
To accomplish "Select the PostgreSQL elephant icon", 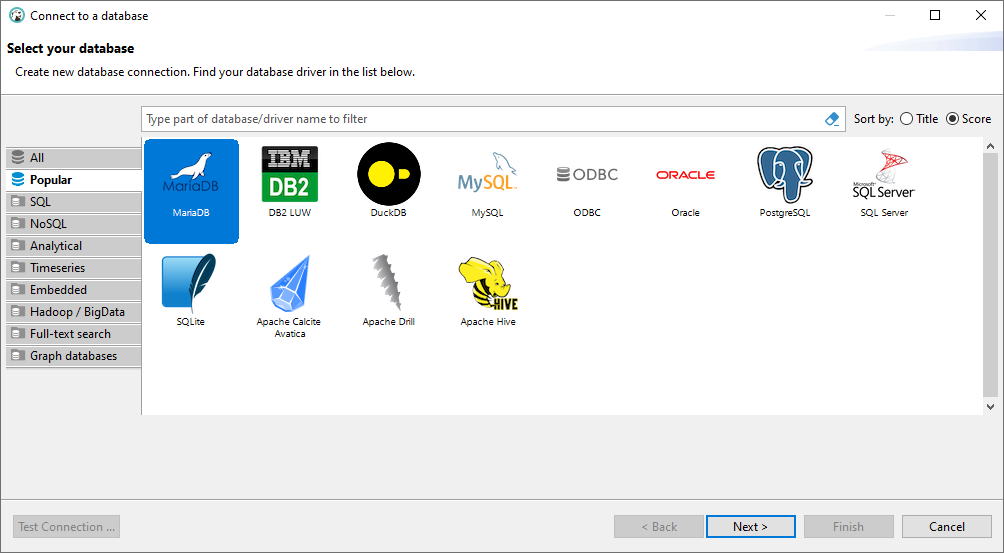I will pyautogui.click(x=784, y=176).
